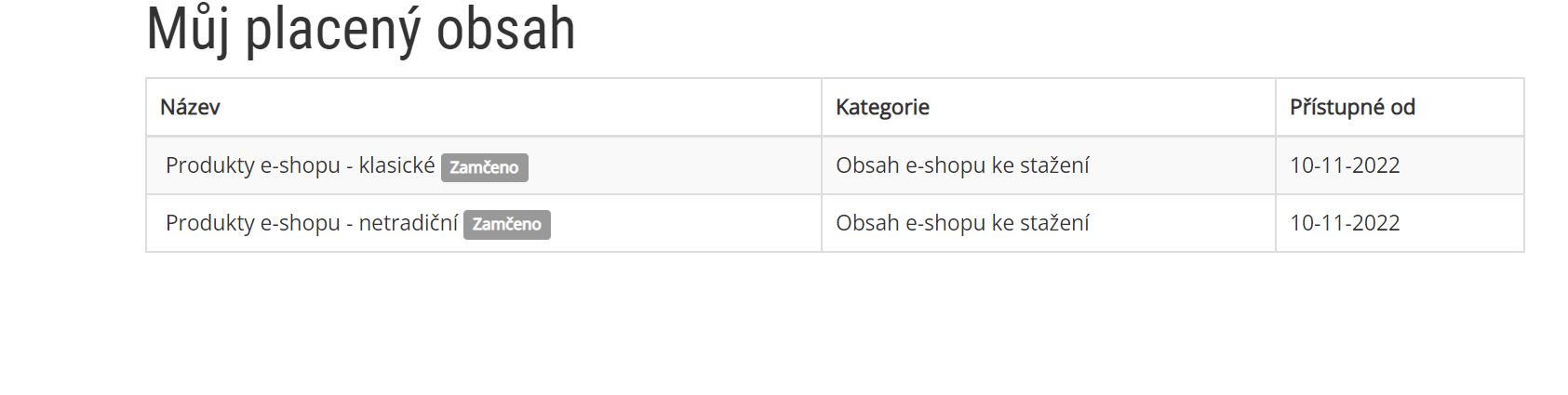Click the word netradiční in second row
1568x395 pixels.
[408, 223]
